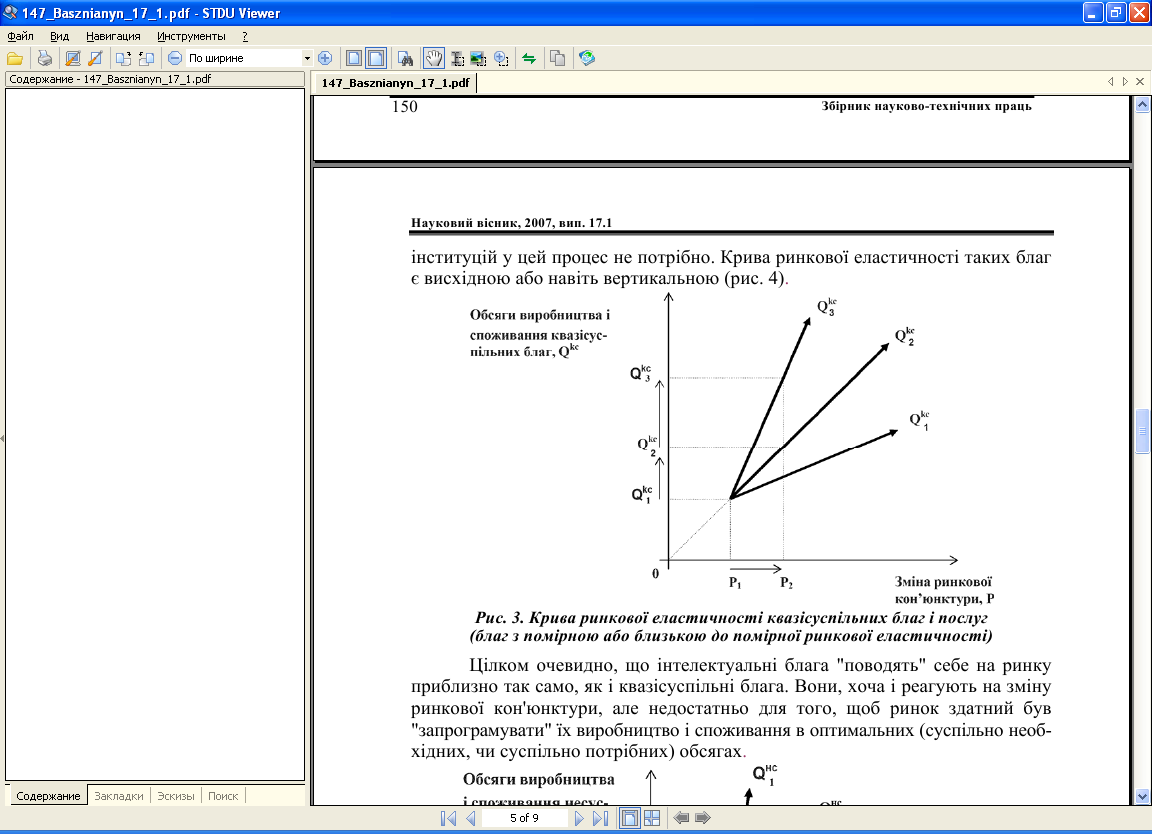This screenshot has width=1152, height=834.
Task: Close the current document tab with X
Action: (x=1140, y=82)
